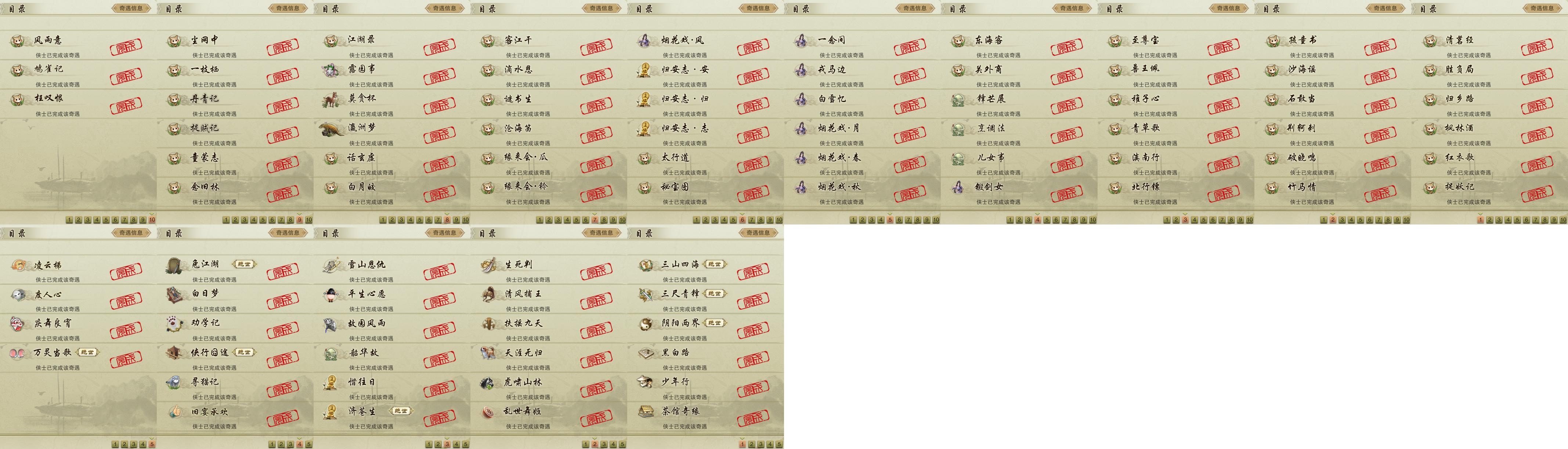
Task: Click the straw-hat youth icon for 少年行
Action: point(645,382)
